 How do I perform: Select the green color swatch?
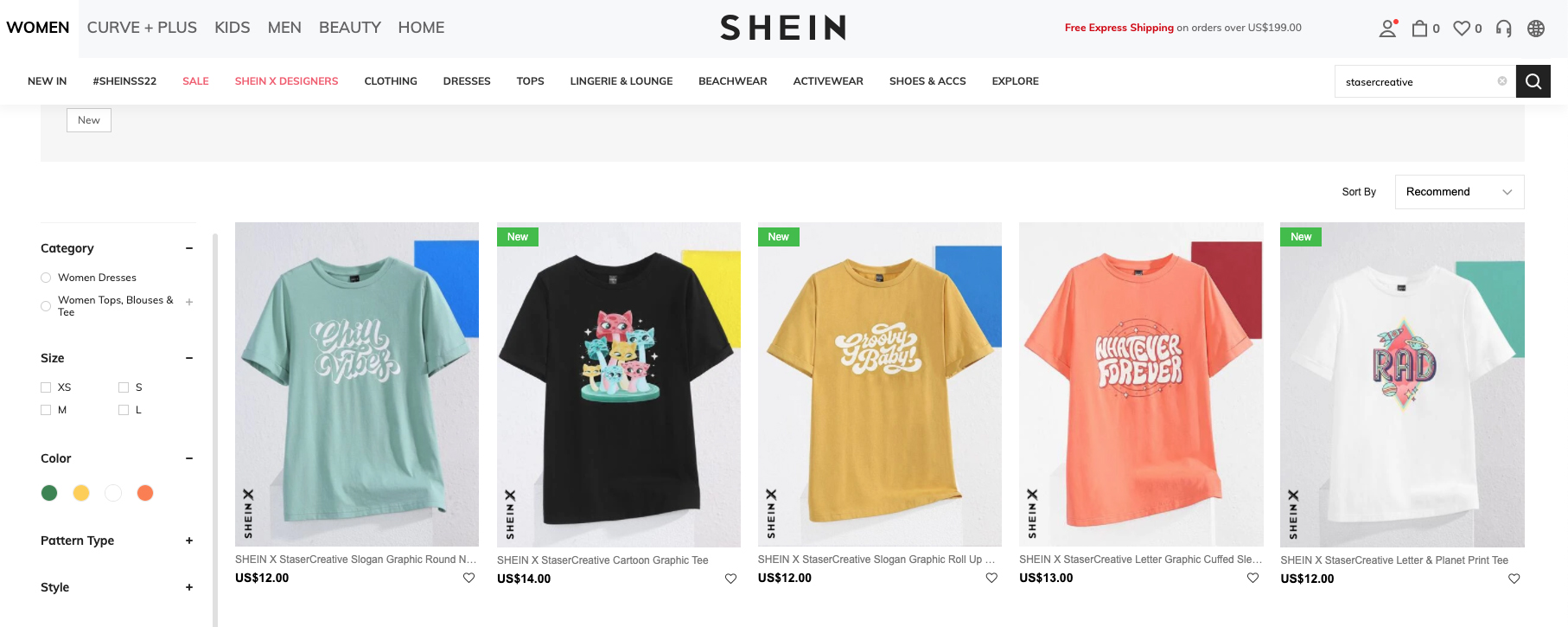click(49, 493)
